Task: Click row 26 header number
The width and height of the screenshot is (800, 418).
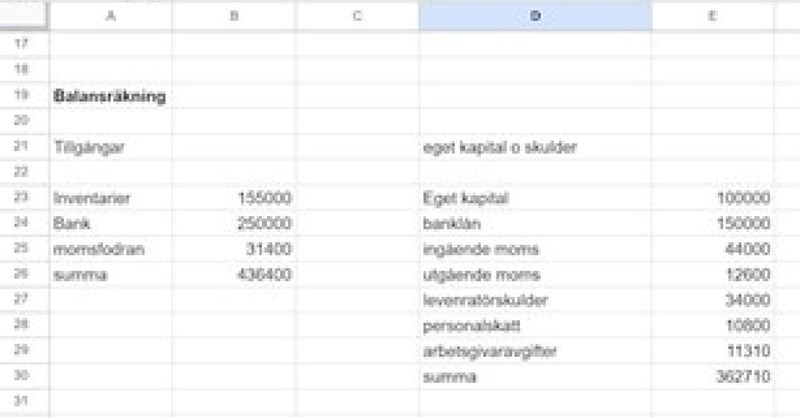Action: (23, 275)
